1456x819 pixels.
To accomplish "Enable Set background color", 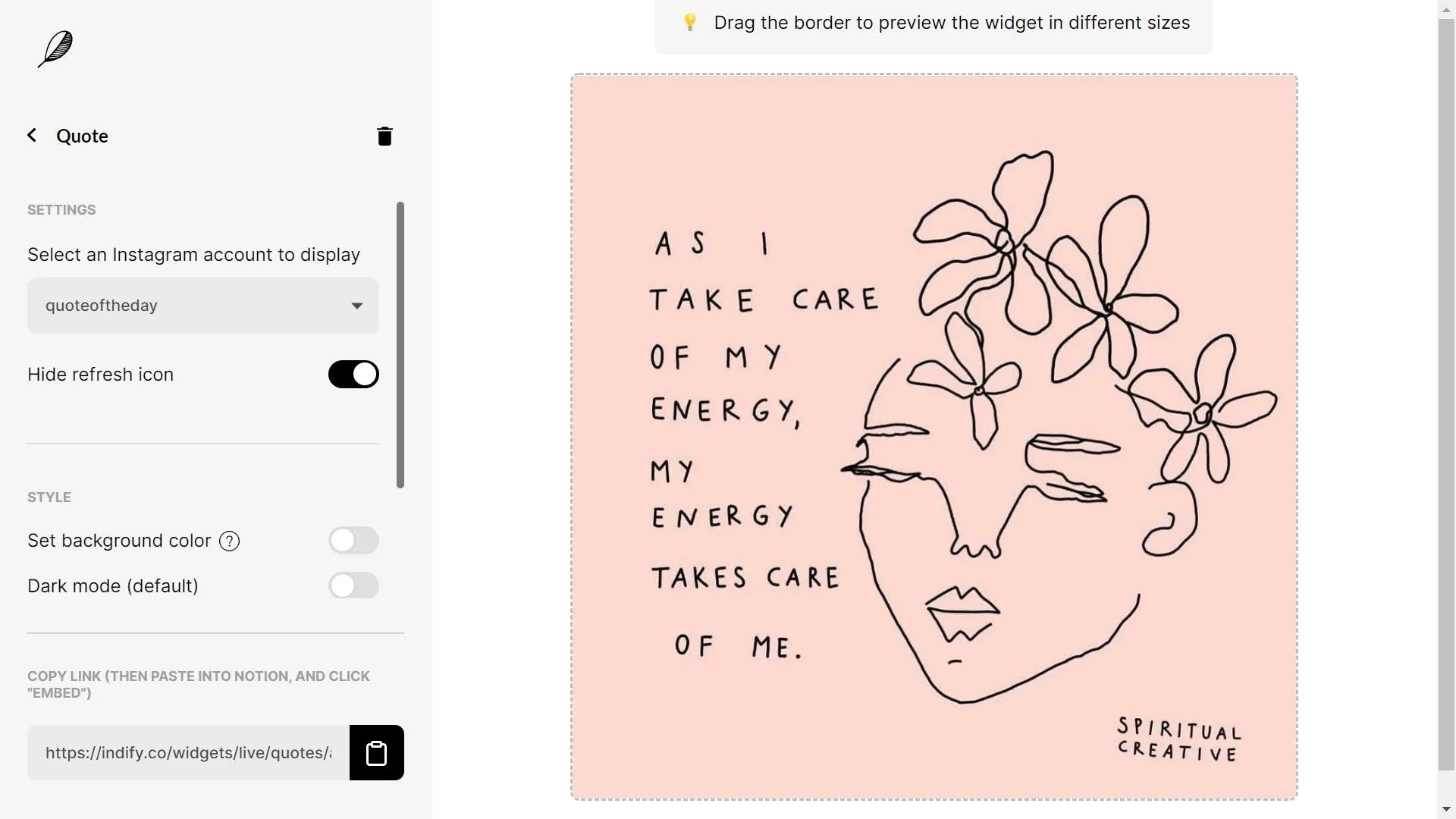I will tap(353, 541).
